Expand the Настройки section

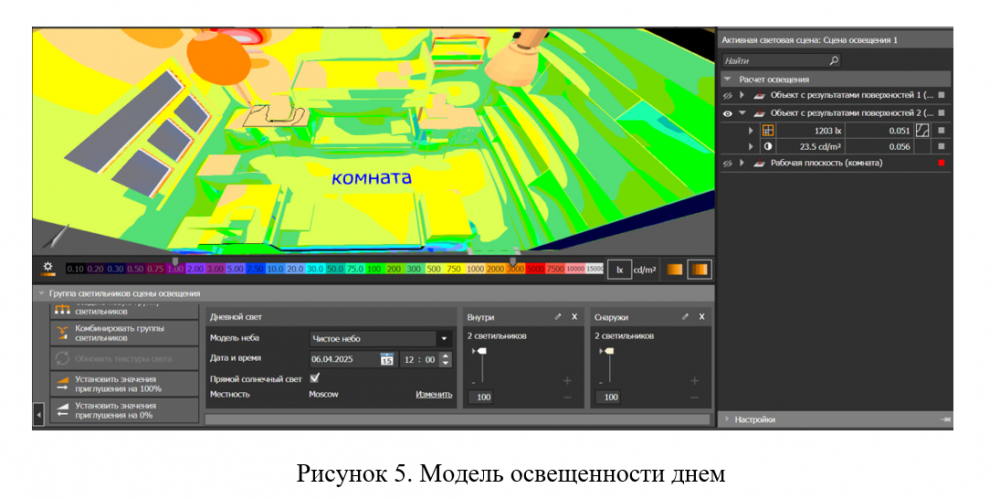coord(728,420)
